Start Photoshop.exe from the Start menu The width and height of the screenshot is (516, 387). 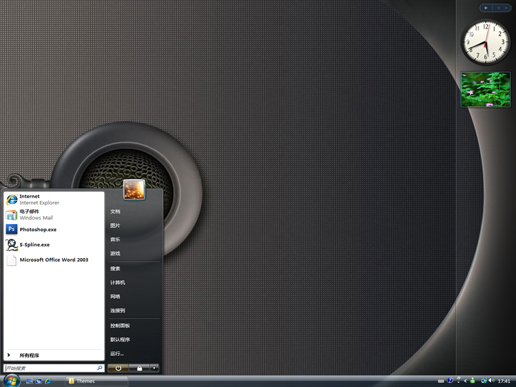pos(54,229)
